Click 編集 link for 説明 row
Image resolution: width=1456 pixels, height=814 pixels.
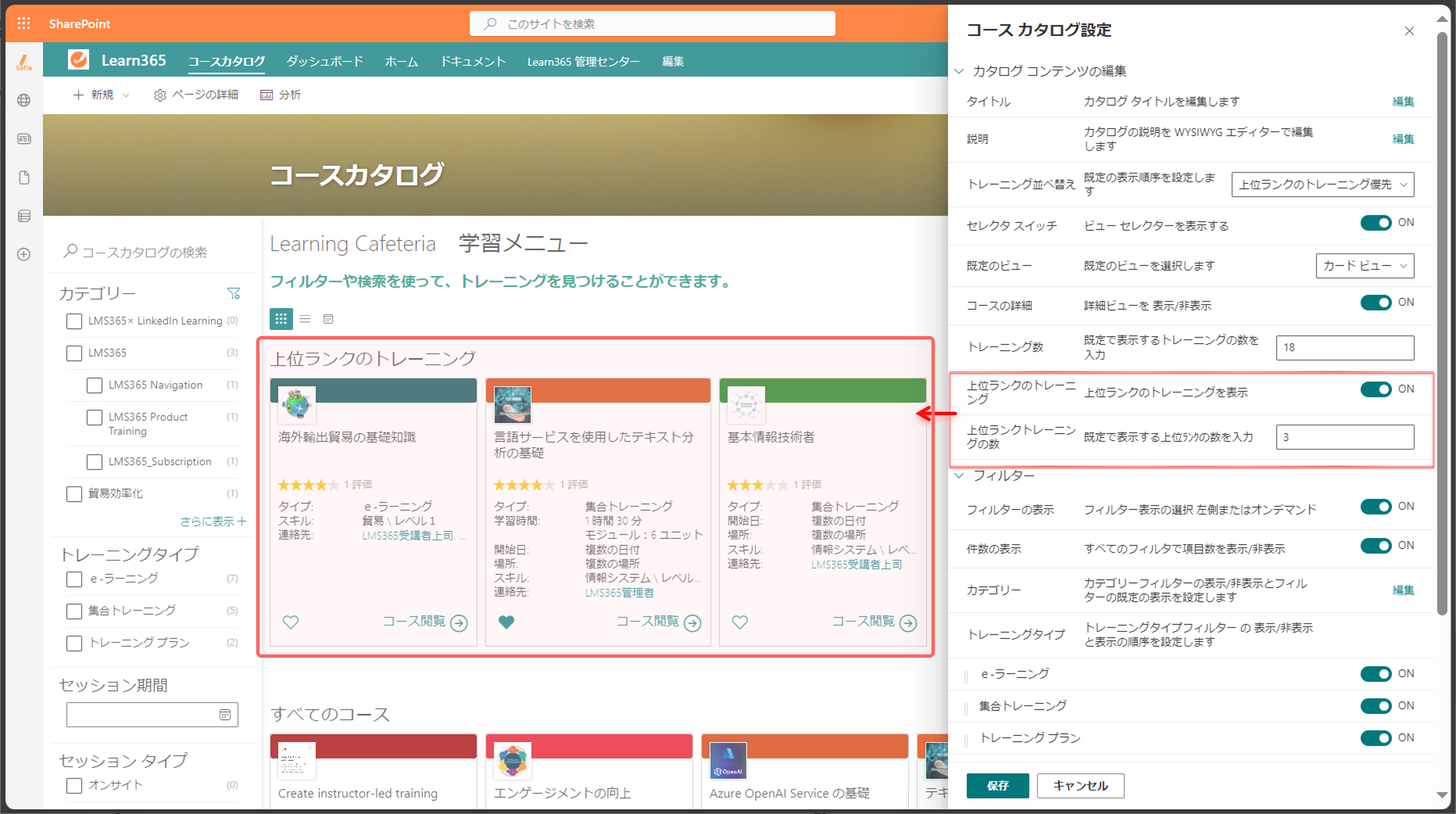click(x=1403, y=139)
